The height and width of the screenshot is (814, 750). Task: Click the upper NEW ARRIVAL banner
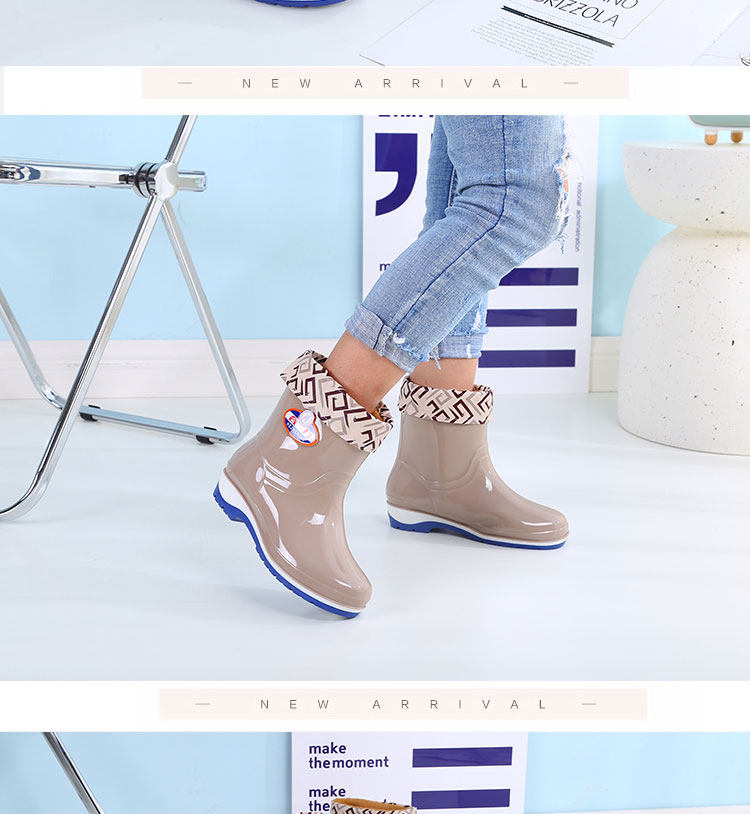(385, 83)
